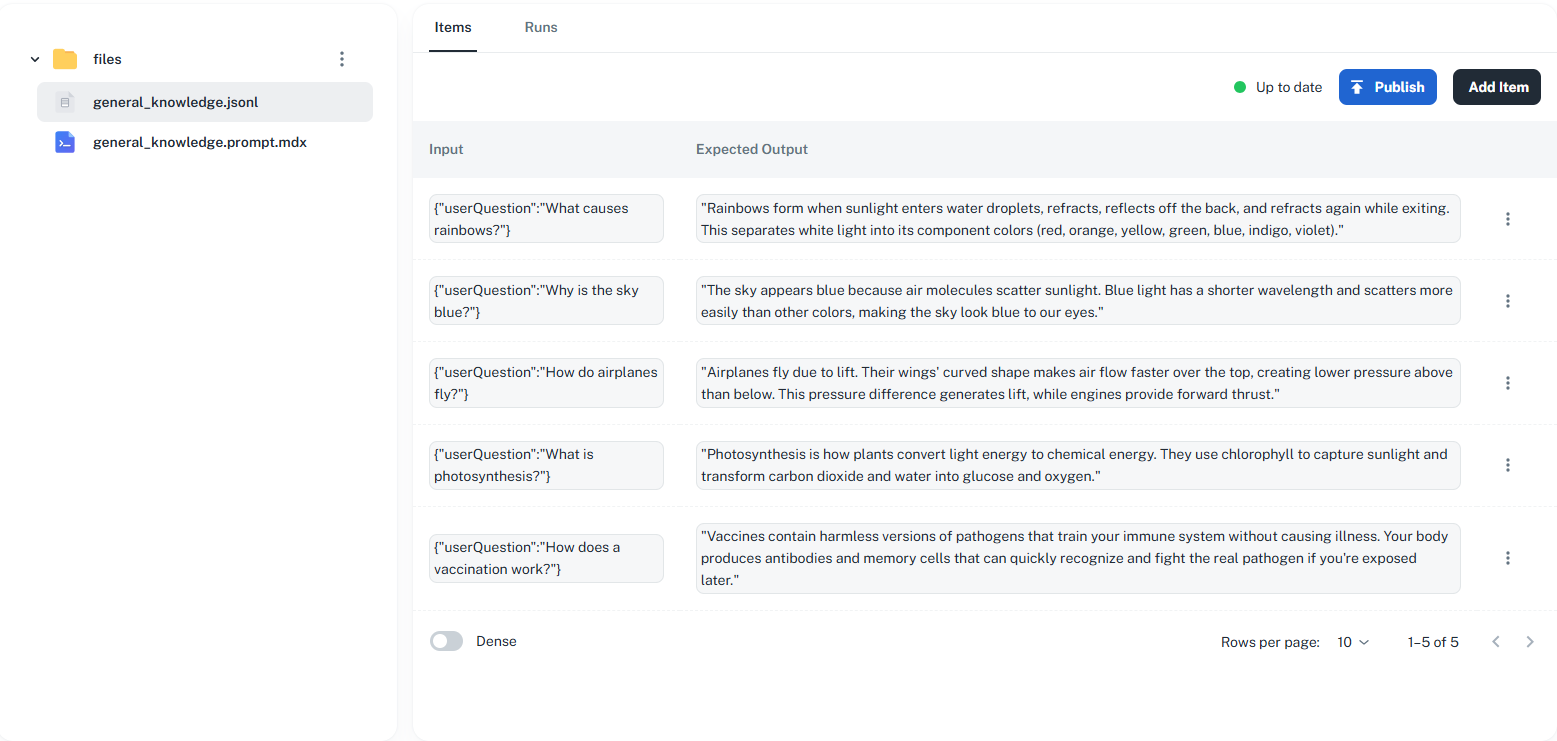Click the general_knowledge.prompt.mdx file icon
The image size is (1557, 741).
65,142
